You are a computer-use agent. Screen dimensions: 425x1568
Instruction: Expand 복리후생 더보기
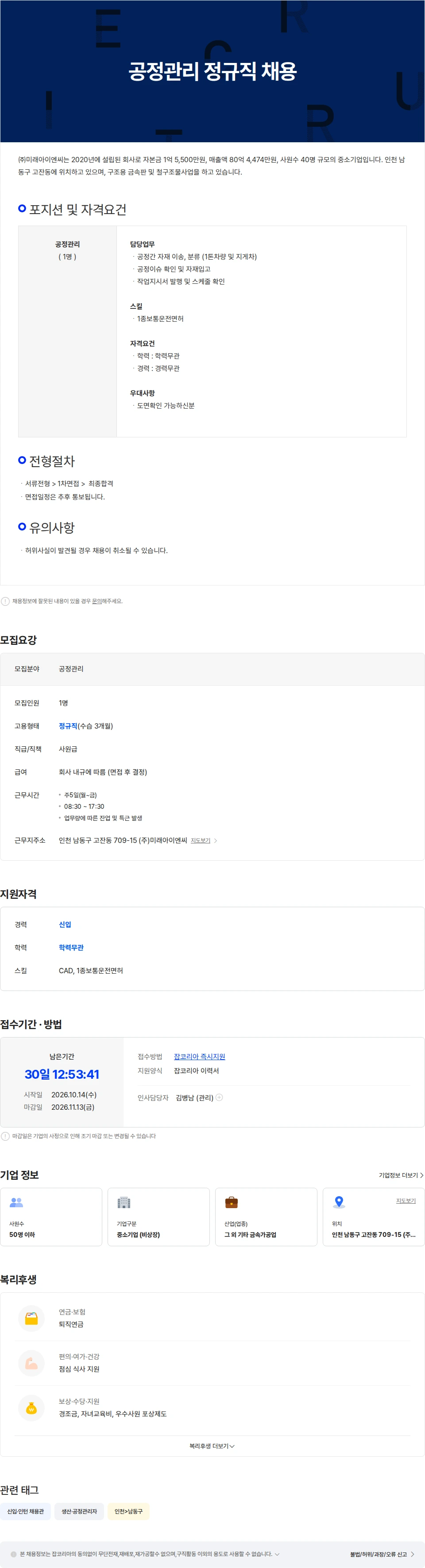coord(212,1446)
